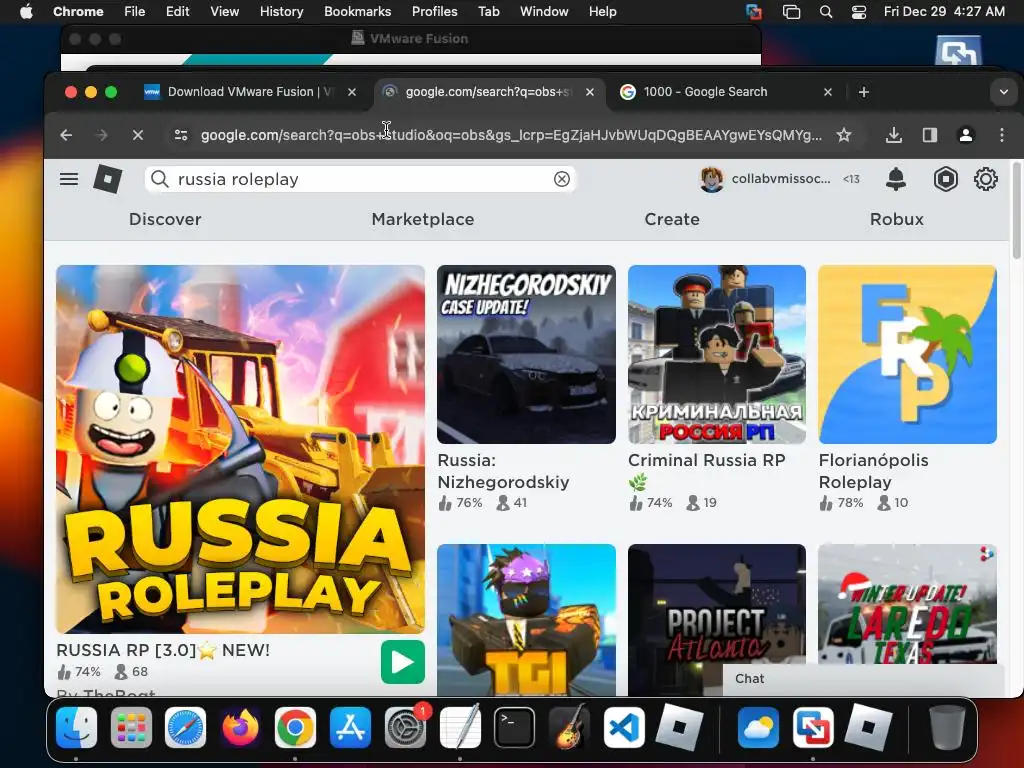The width and height of the screenshot is (1024, 768).
Task: Open Criminal Russia RP game thumbnail
Action: point(716,355)
